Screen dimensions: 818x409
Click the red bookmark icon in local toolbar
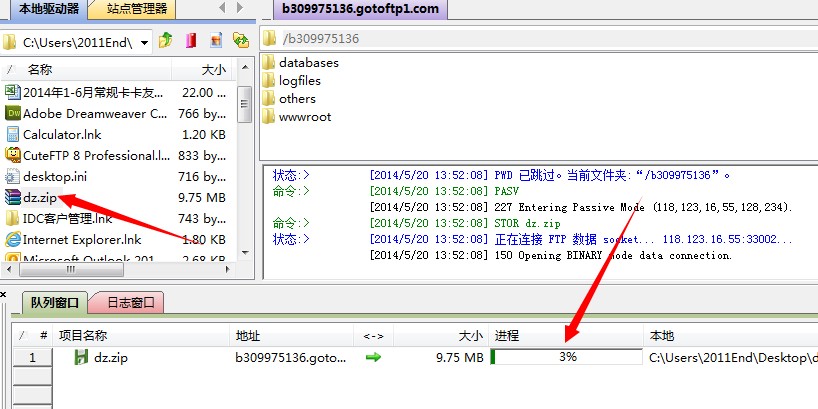pos(191,41)
